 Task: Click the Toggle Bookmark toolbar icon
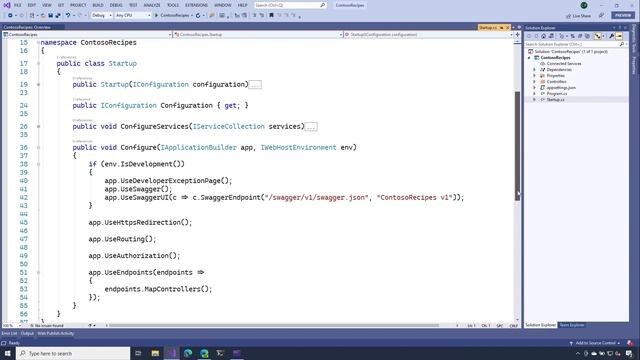[x=271, y=16]
